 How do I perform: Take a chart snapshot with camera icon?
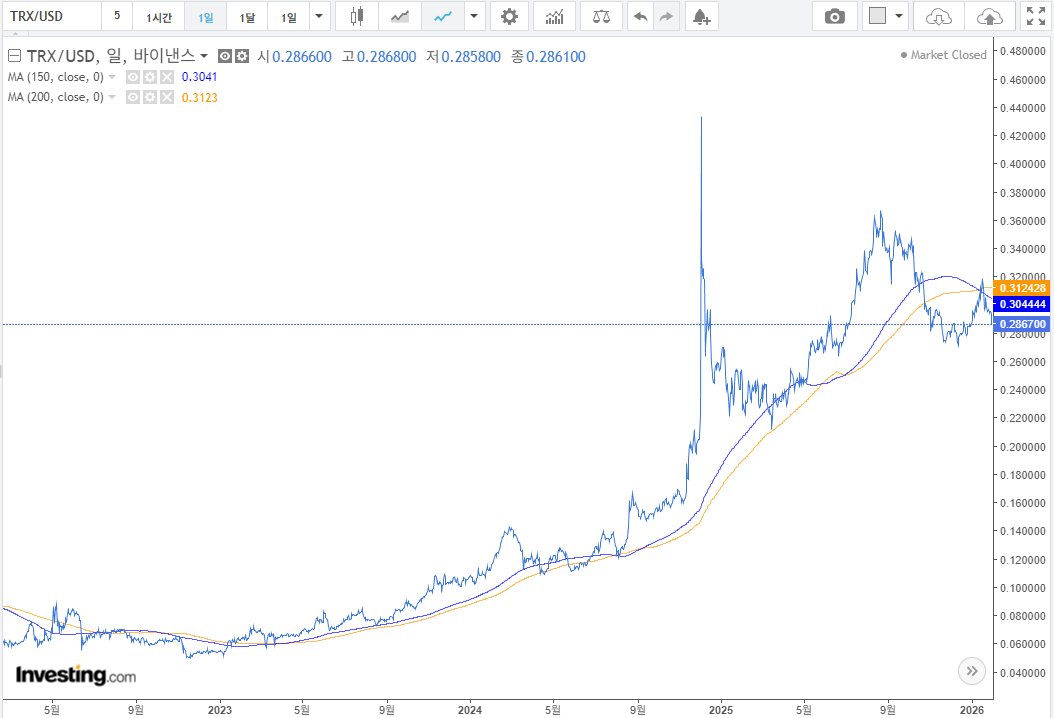point(835,16)
